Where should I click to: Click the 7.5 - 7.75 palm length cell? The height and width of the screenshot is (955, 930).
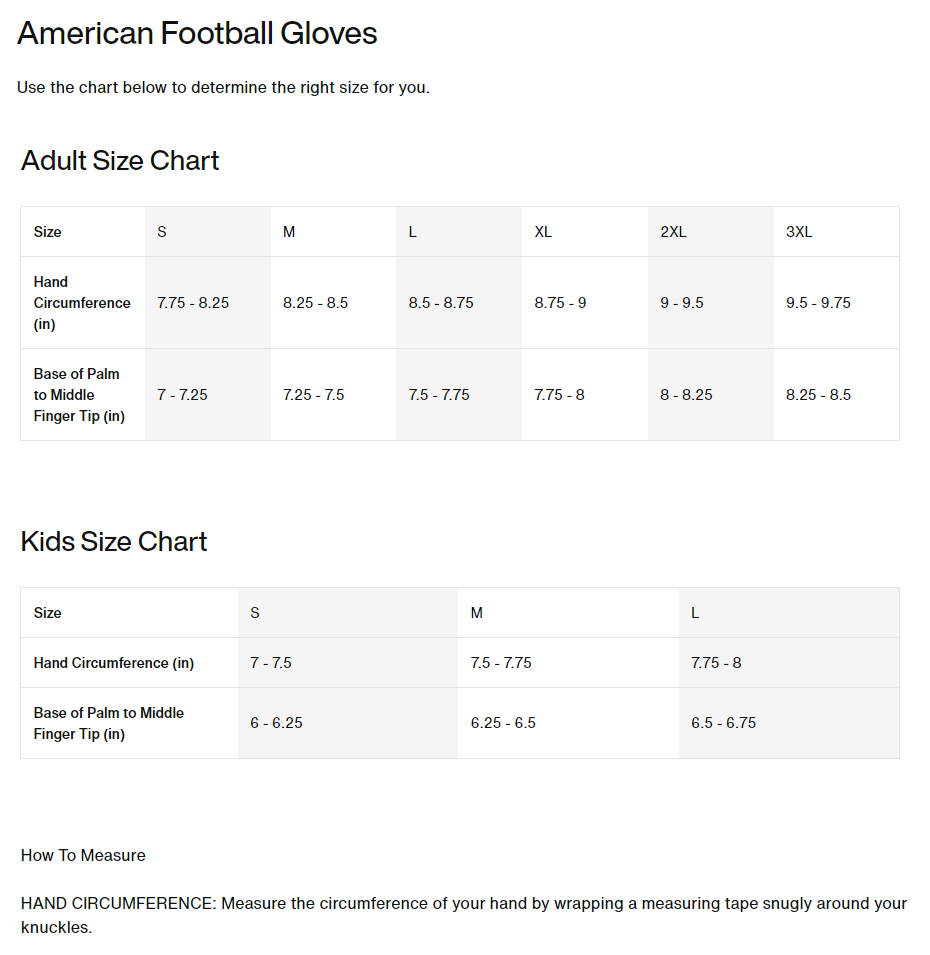(x=459, y=395)
